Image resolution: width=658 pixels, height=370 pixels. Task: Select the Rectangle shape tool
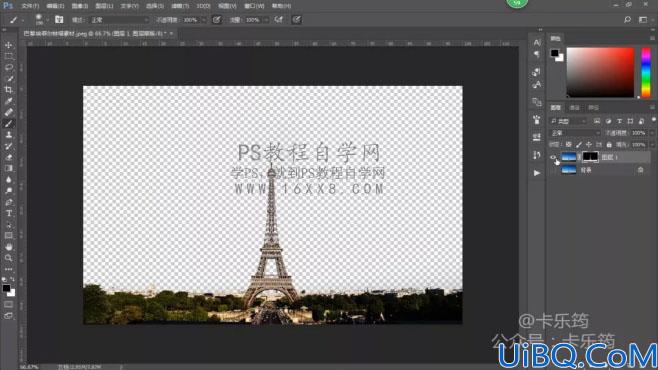click(x=8, y=236)
